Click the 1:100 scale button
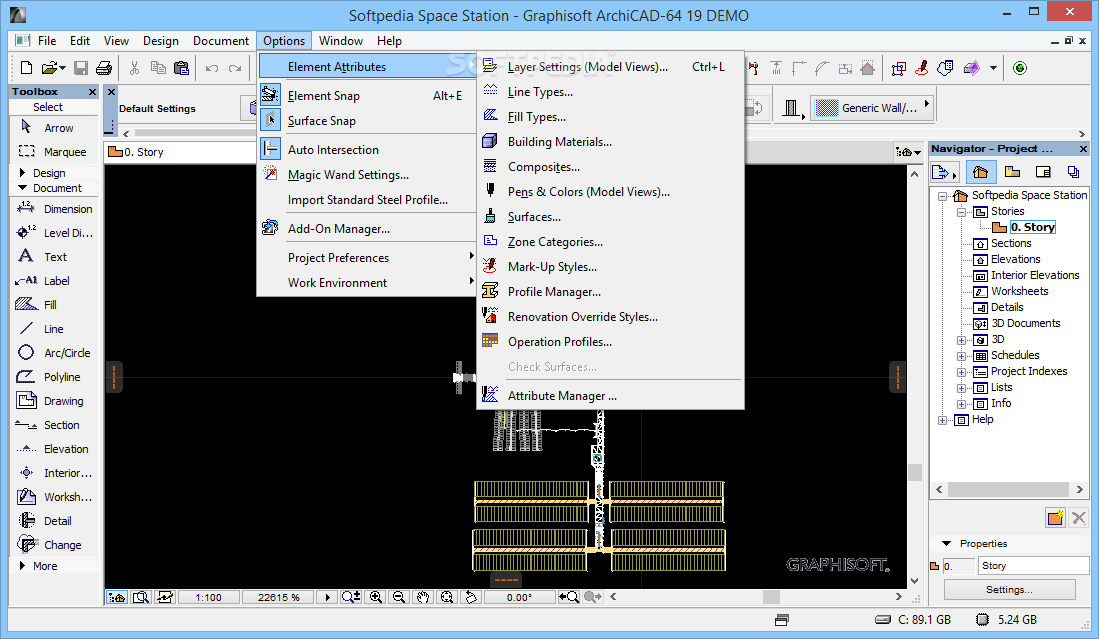This screenshot has height=639, width=1099. click(x=208, y=598)
